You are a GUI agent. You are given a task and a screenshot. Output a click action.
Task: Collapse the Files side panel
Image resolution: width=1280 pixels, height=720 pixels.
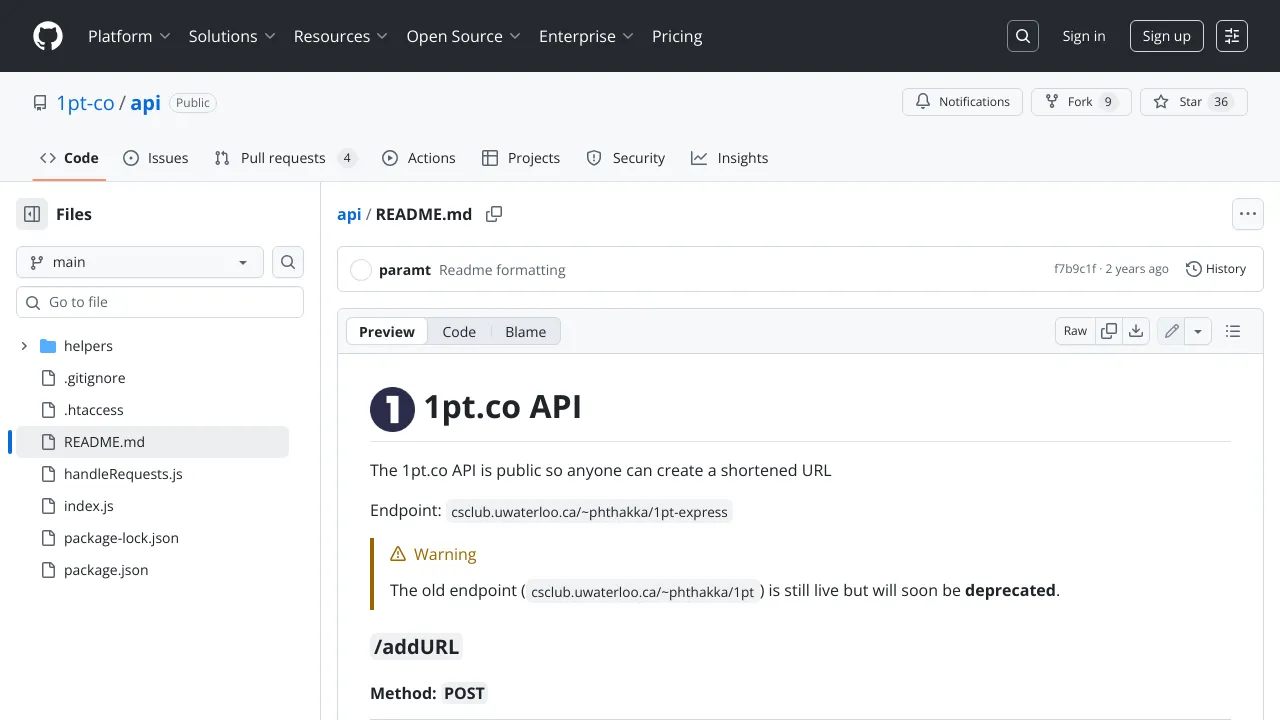point(32,214)
